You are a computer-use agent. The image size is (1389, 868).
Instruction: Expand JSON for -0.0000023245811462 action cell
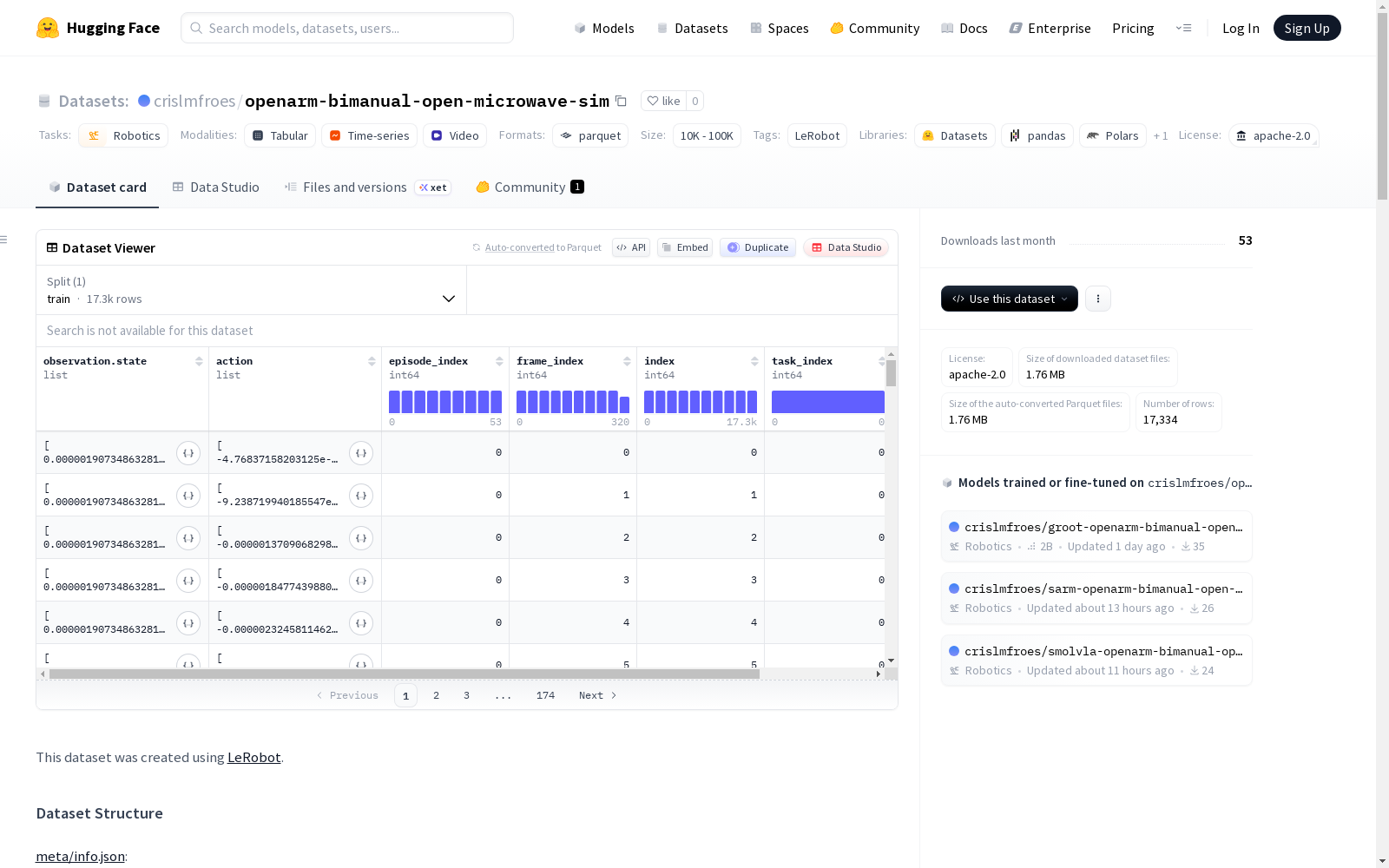point(361,623)
